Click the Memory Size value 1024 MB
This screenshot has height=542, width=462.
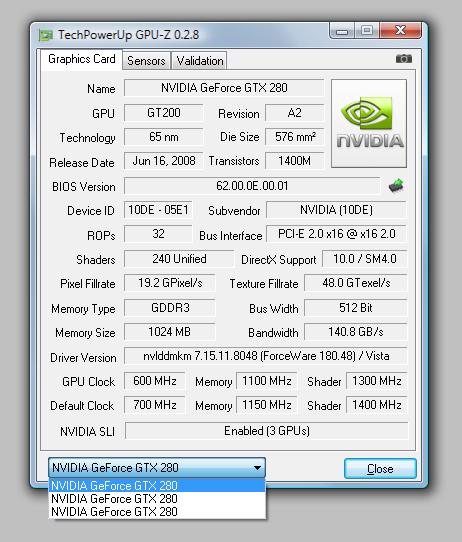coord(170,332)
